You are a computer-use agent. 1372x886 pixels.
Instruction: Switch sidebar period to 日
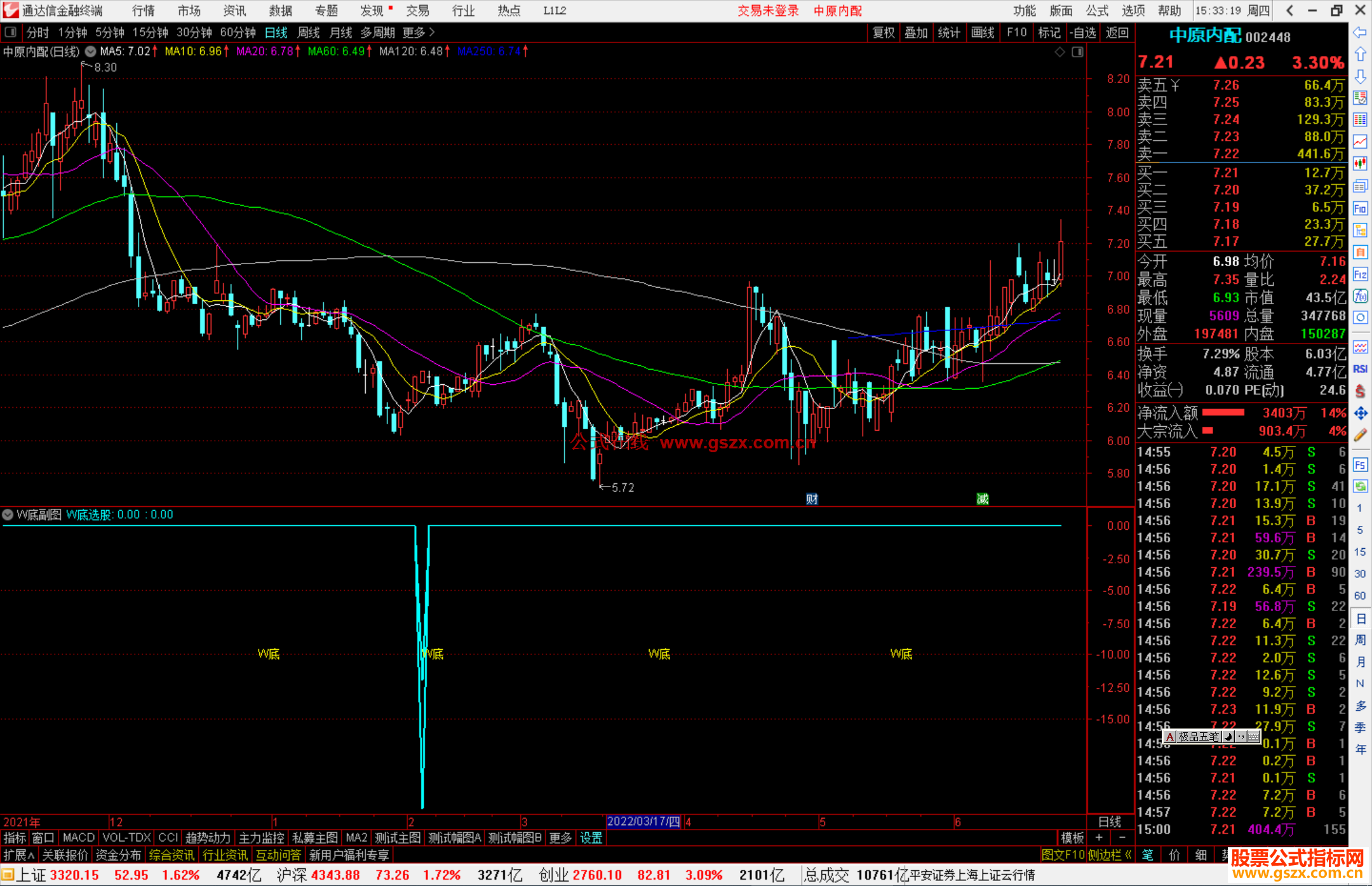click(x=1360, y=619)
